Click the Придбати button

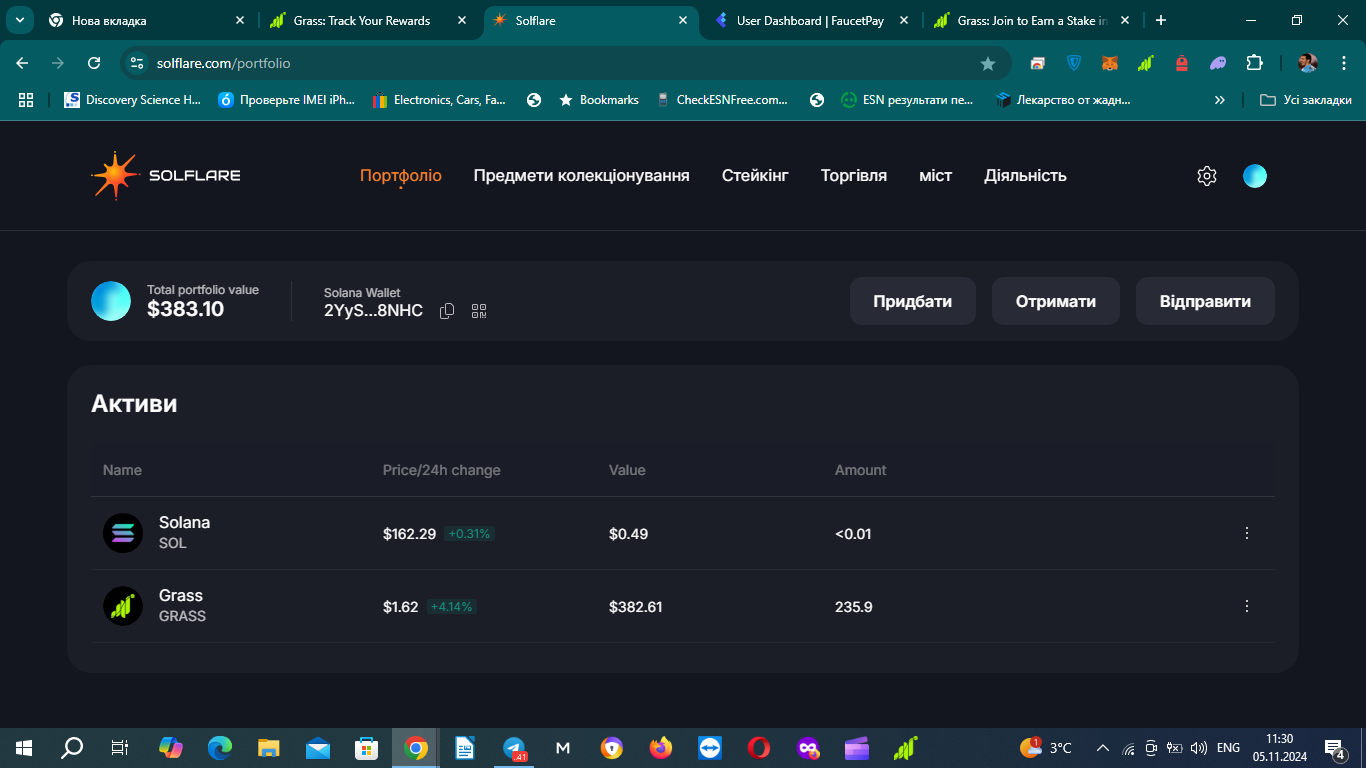tap(913, 301)
